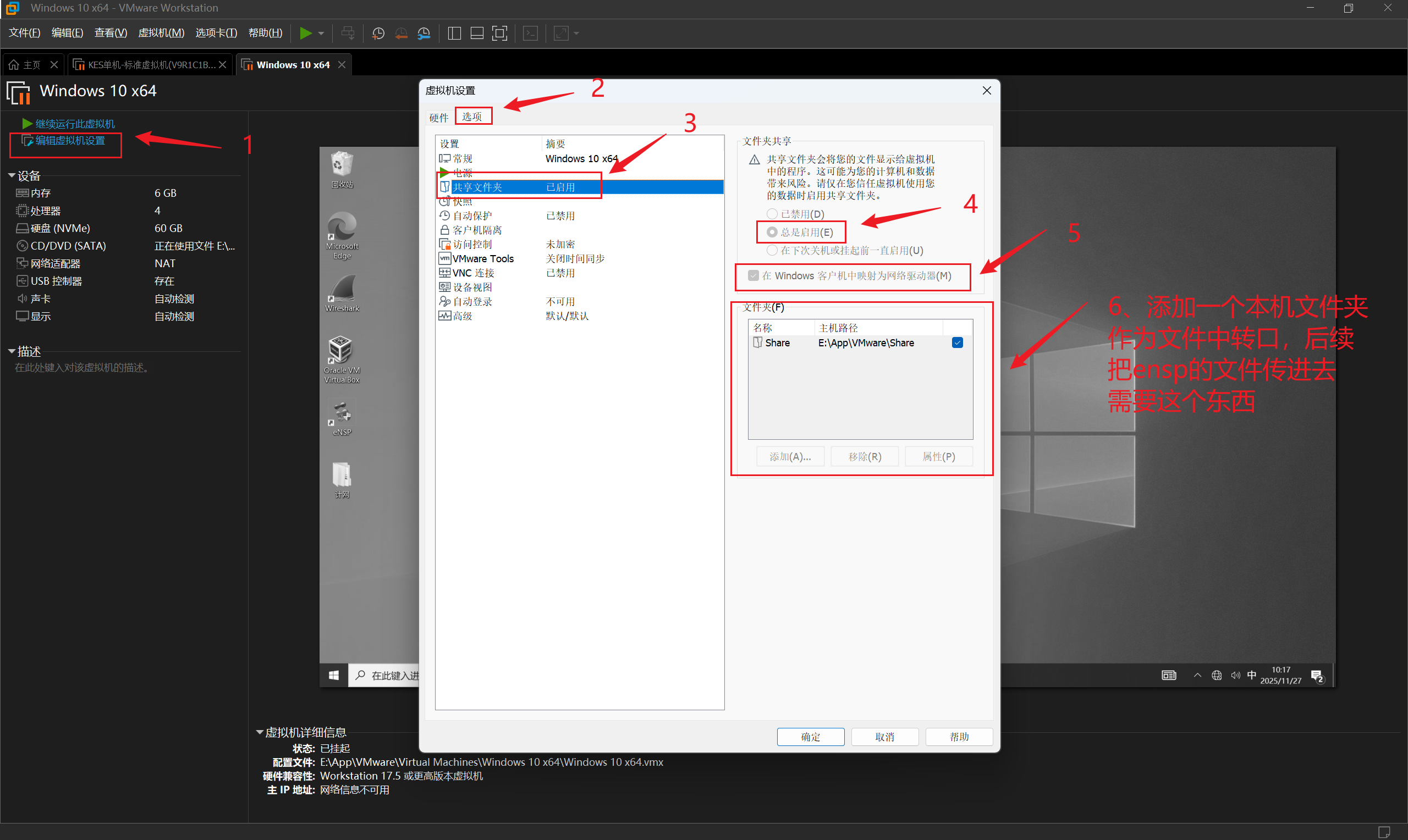This screenshot has height=840, width=1408.
Task: Click the home icon tab 主页
Action: point(25,65)
